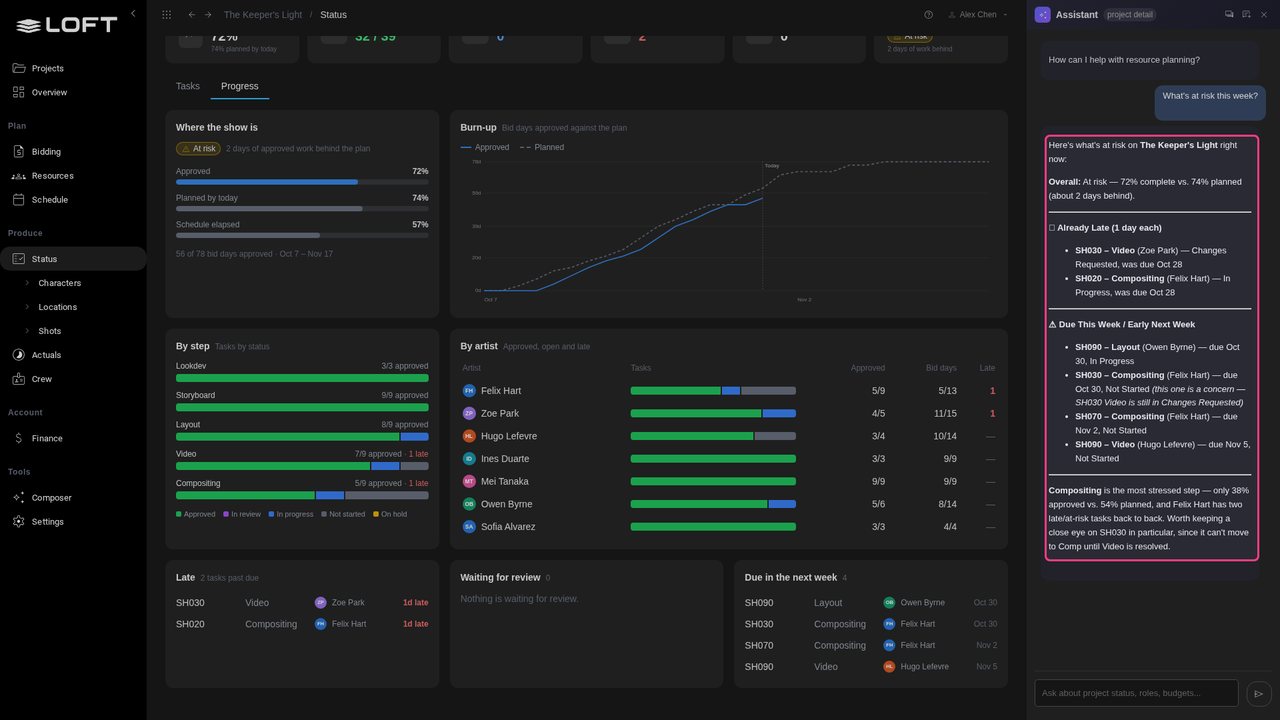Open Finance under Account

coord(73,438)
